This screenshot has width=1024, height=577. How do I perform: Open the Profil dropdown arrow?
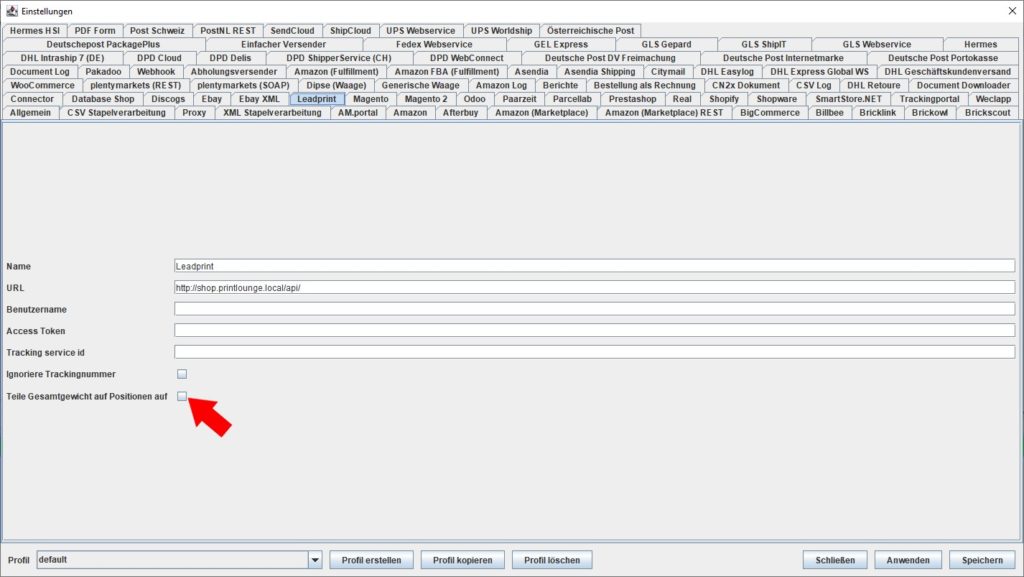coord(315,560)
